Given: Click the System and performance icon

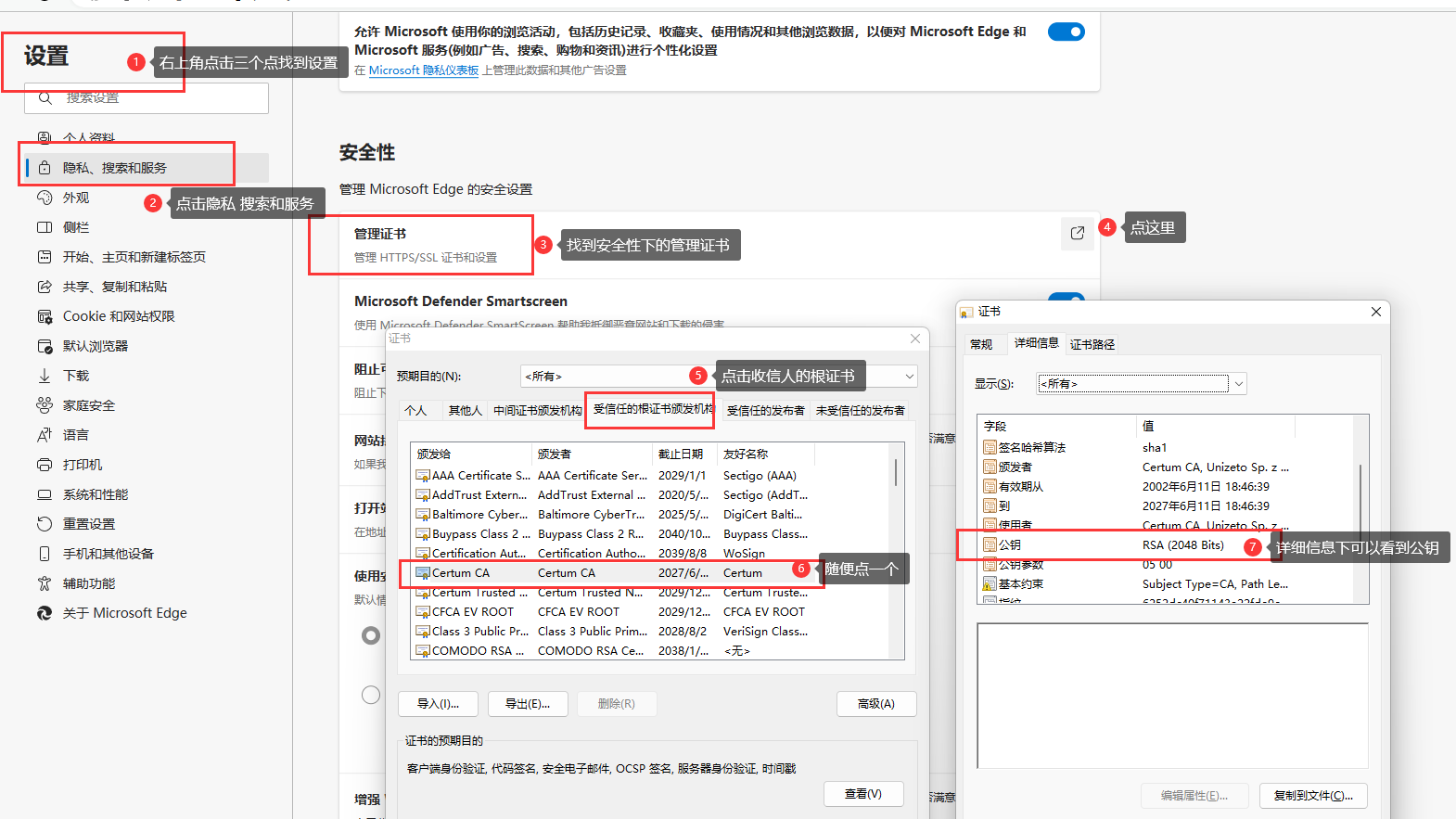Looking at the screenshot, I should click(x=45, y=494).
